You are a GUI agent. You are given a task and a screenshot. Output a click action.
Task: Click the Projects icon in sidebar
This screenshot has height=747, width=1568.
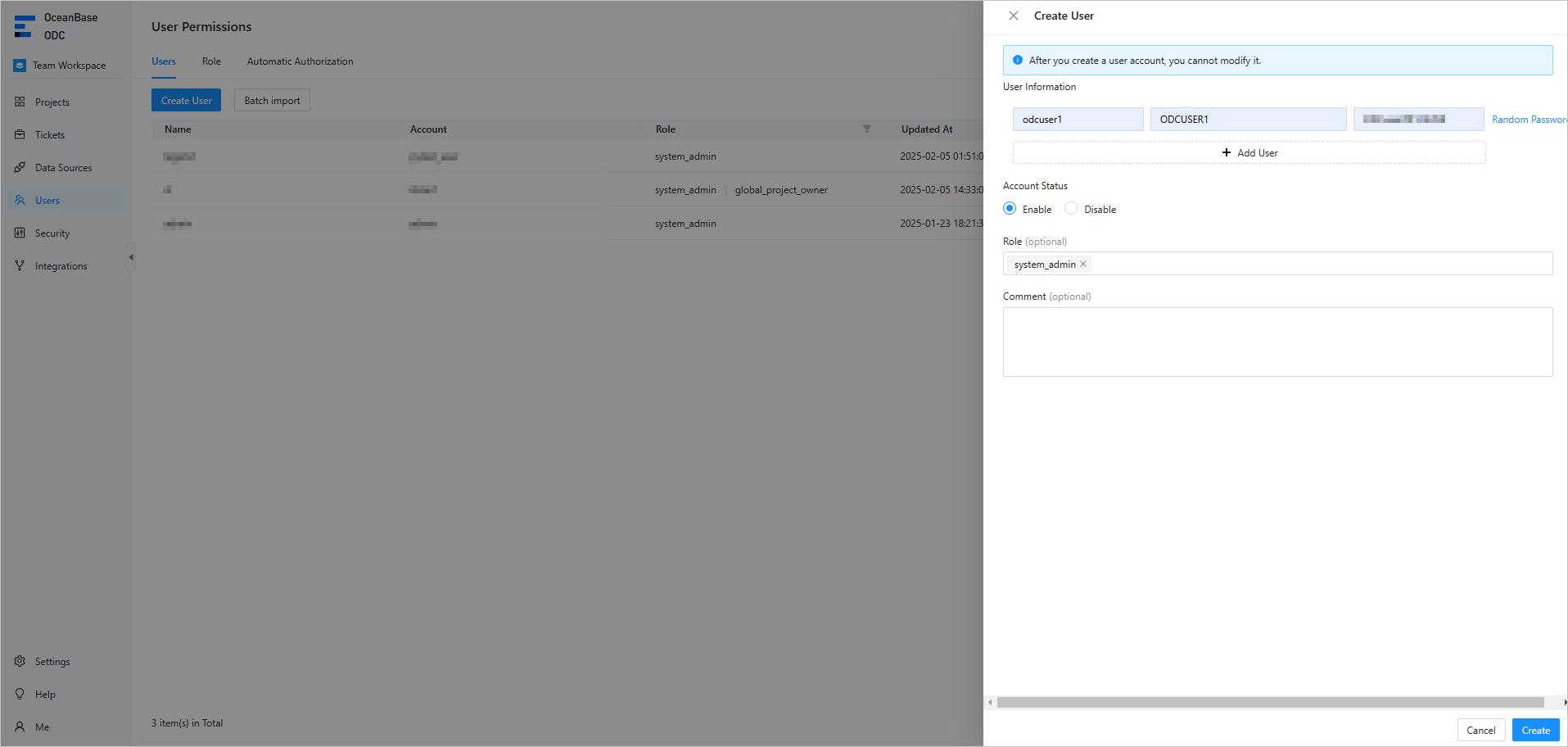pyautogui.click(x=20, y=102)
